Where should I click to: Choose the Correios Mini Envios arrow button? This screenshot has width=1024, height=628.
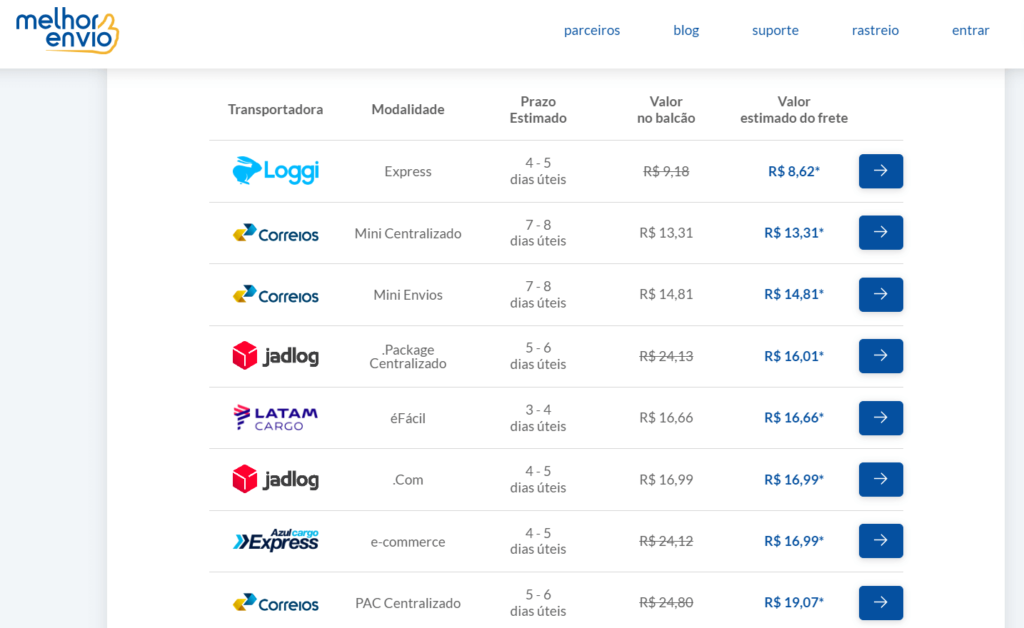[880, 294]
